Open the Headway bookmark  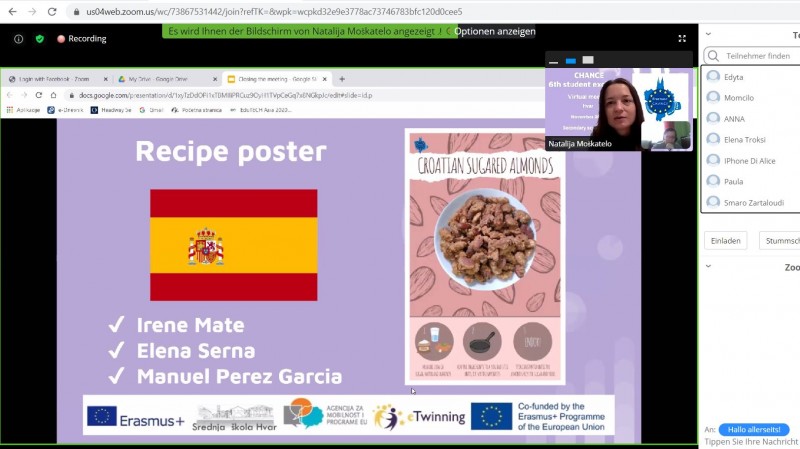tap(111, 110)
